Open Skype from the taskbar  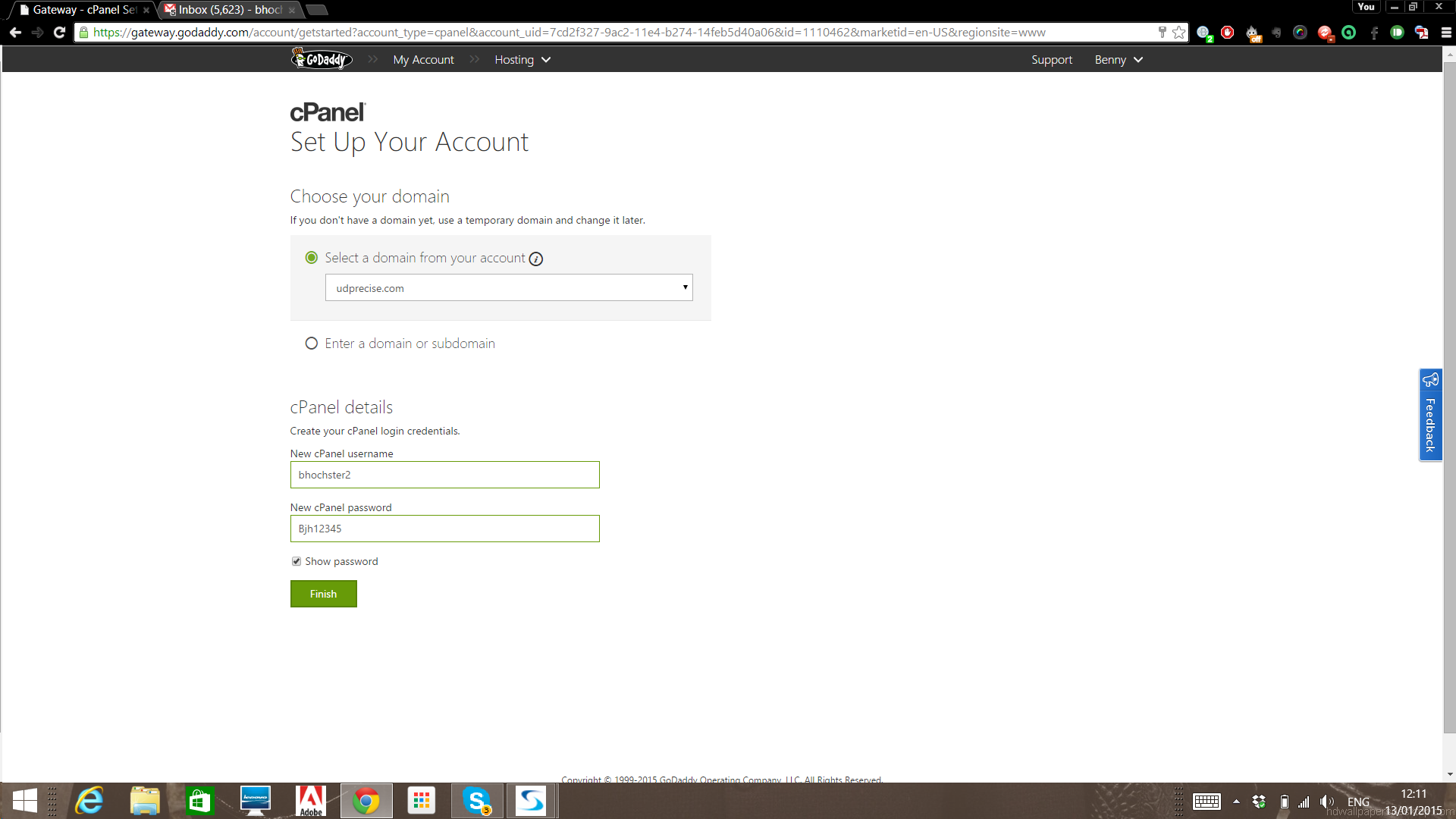[477, 801]
